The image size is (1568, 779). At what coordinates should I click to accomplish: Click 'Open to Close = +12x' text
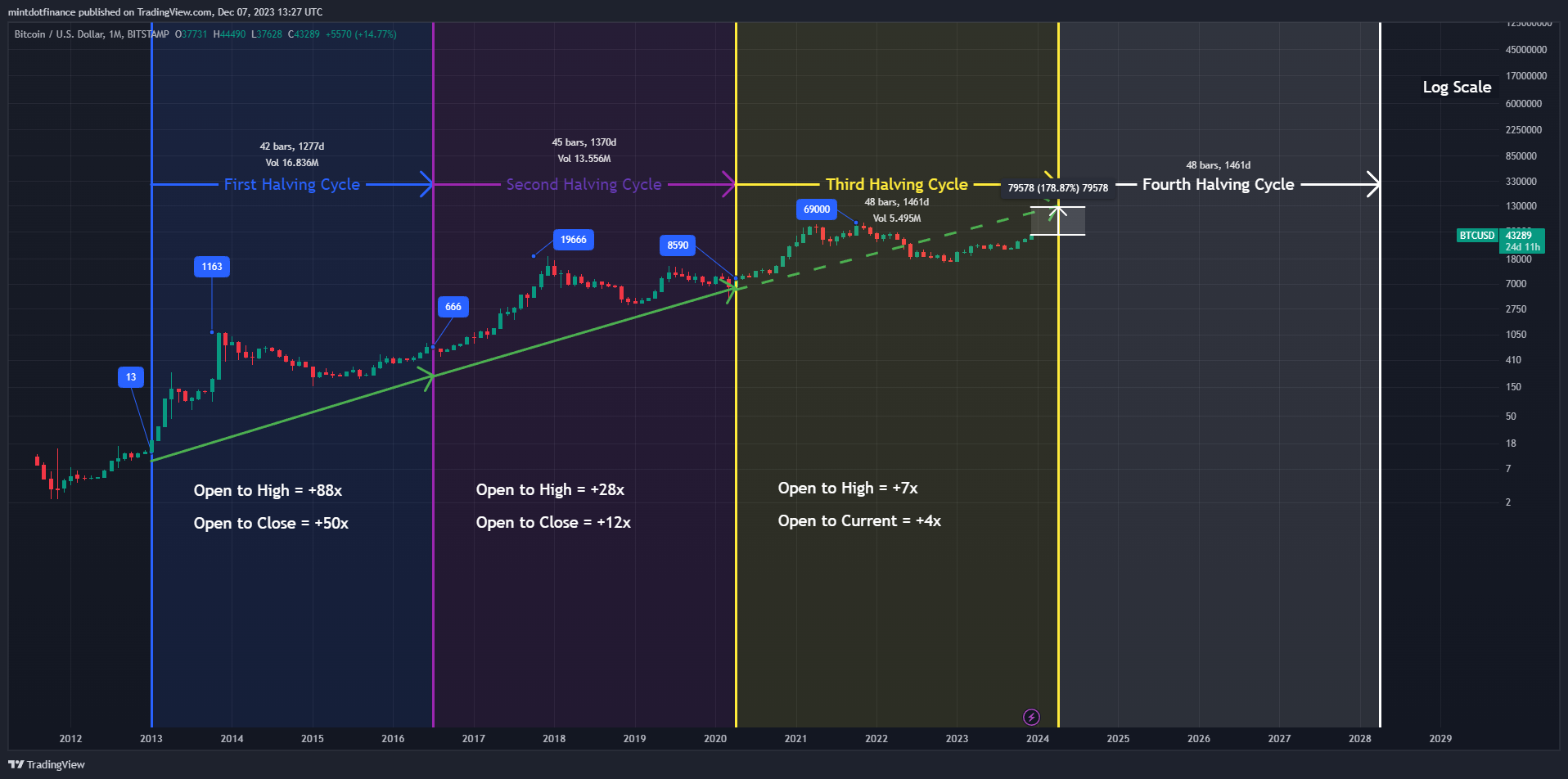point(553,522)
